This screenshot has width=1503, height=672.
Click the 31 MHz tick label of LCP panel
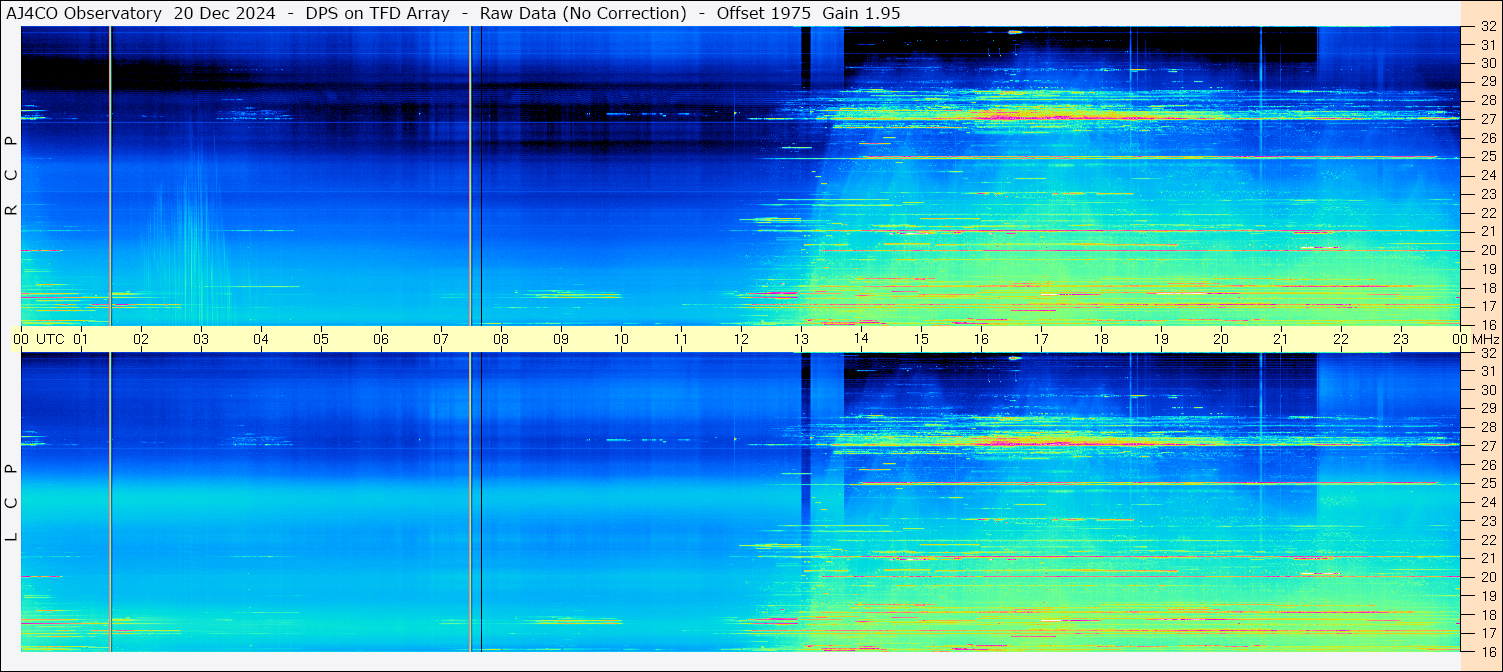click(1488, 371)
